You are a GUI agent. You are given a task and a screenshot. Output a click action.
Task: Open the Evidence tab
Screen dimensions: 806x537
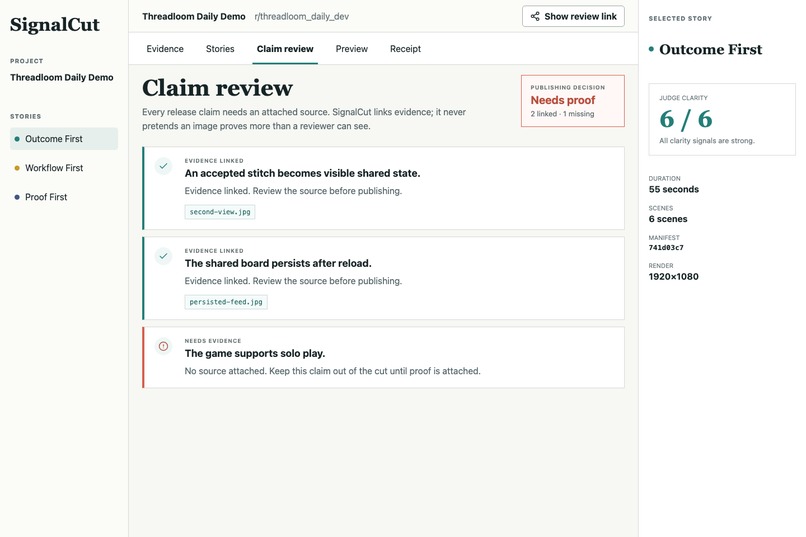point(165,49)
